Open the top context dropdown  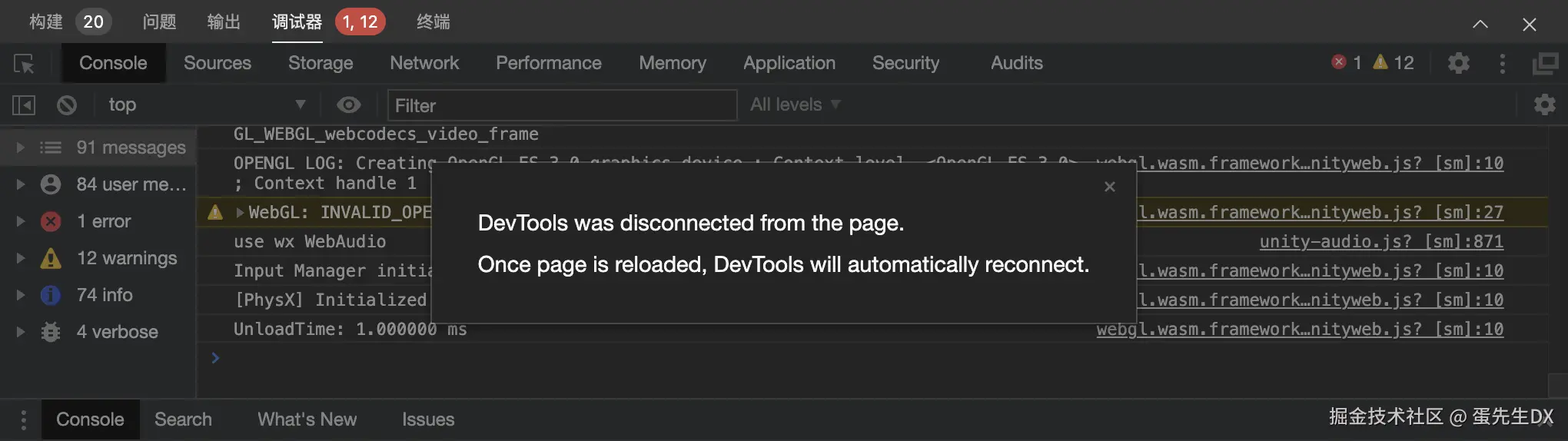pos(206,104)
